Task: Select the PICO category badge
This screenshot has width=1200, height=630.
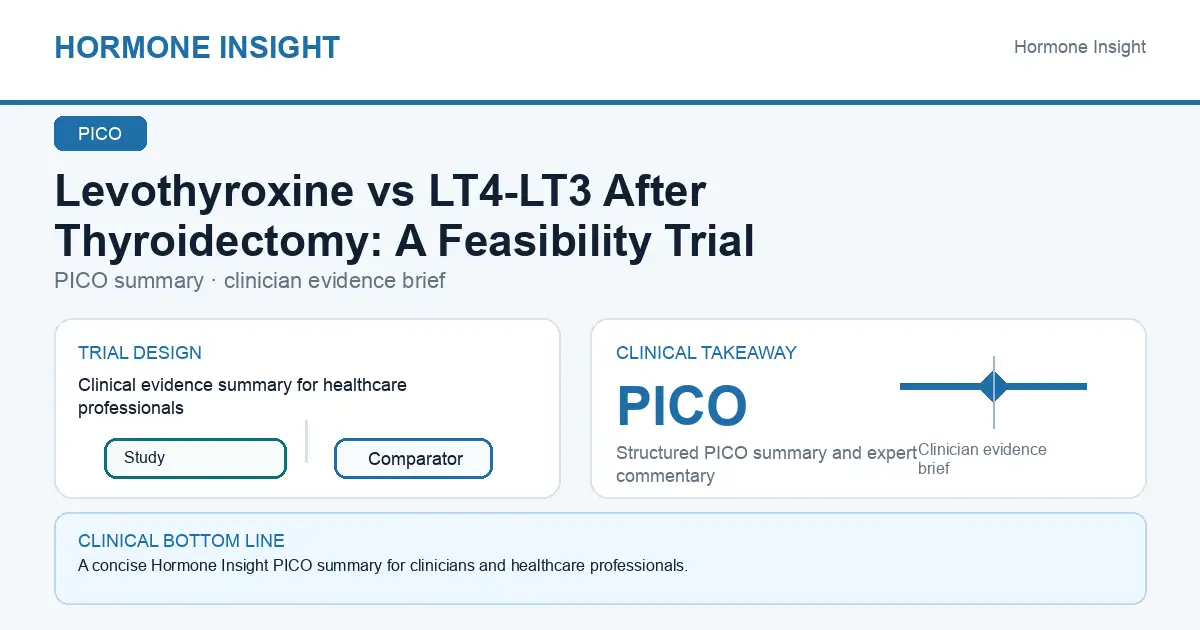Action: click(100, 134)
